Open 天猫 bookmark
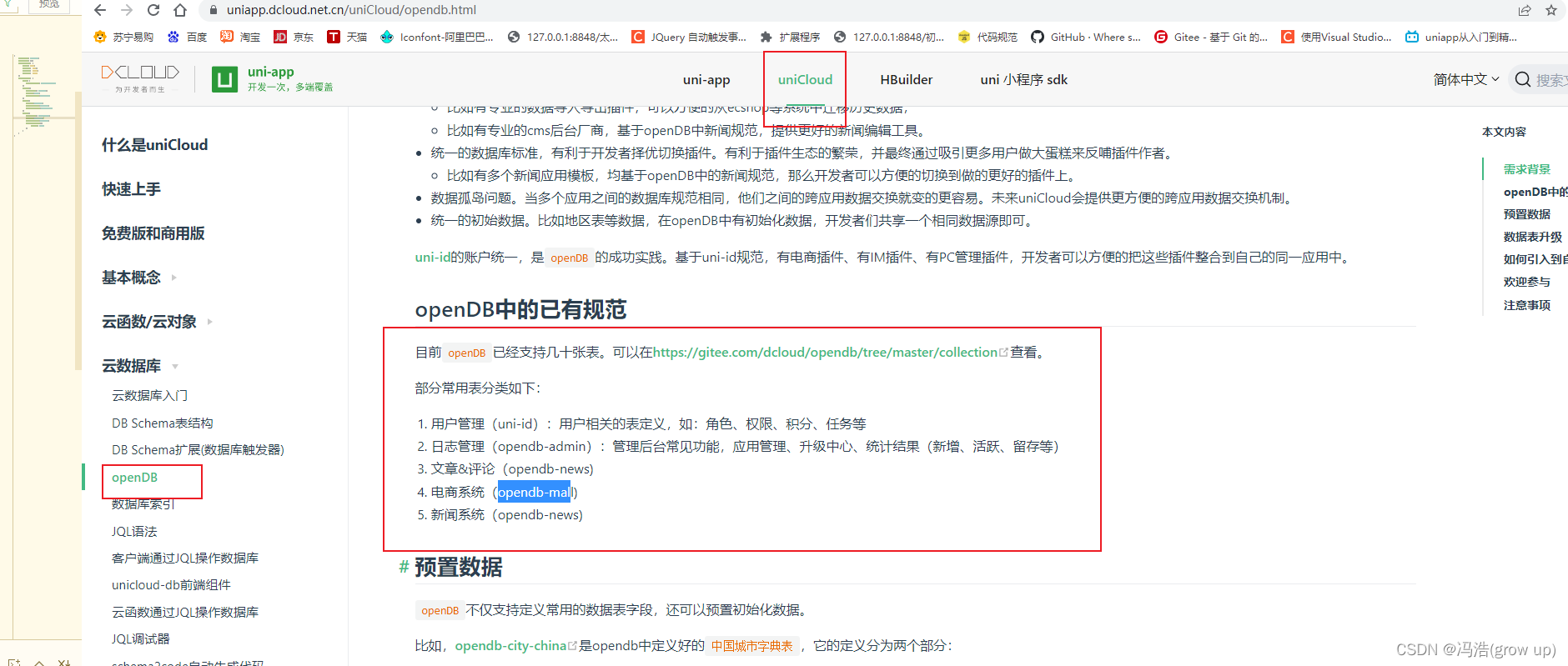Image resolution: width=1568 pixels, height=666 pixels. coord(347,37)
